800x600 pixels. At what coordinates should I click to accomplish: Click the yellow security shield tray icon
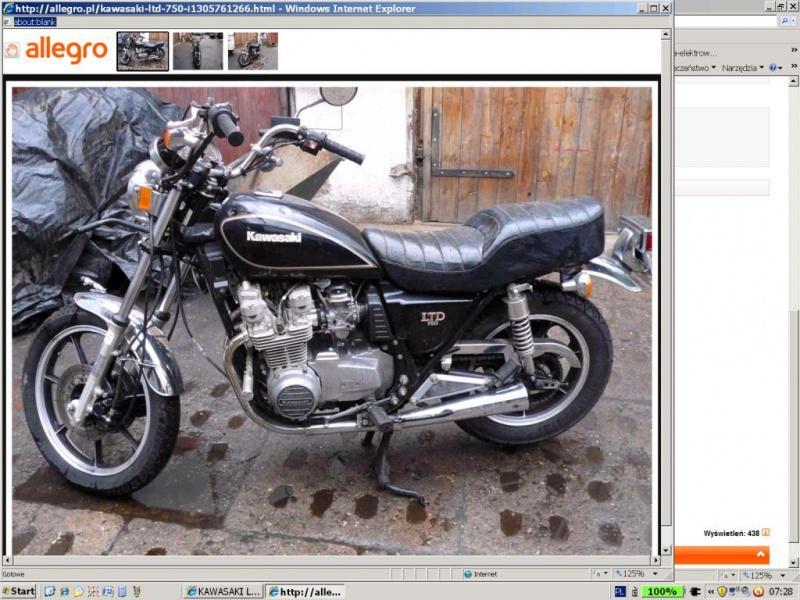coord(722,592)
